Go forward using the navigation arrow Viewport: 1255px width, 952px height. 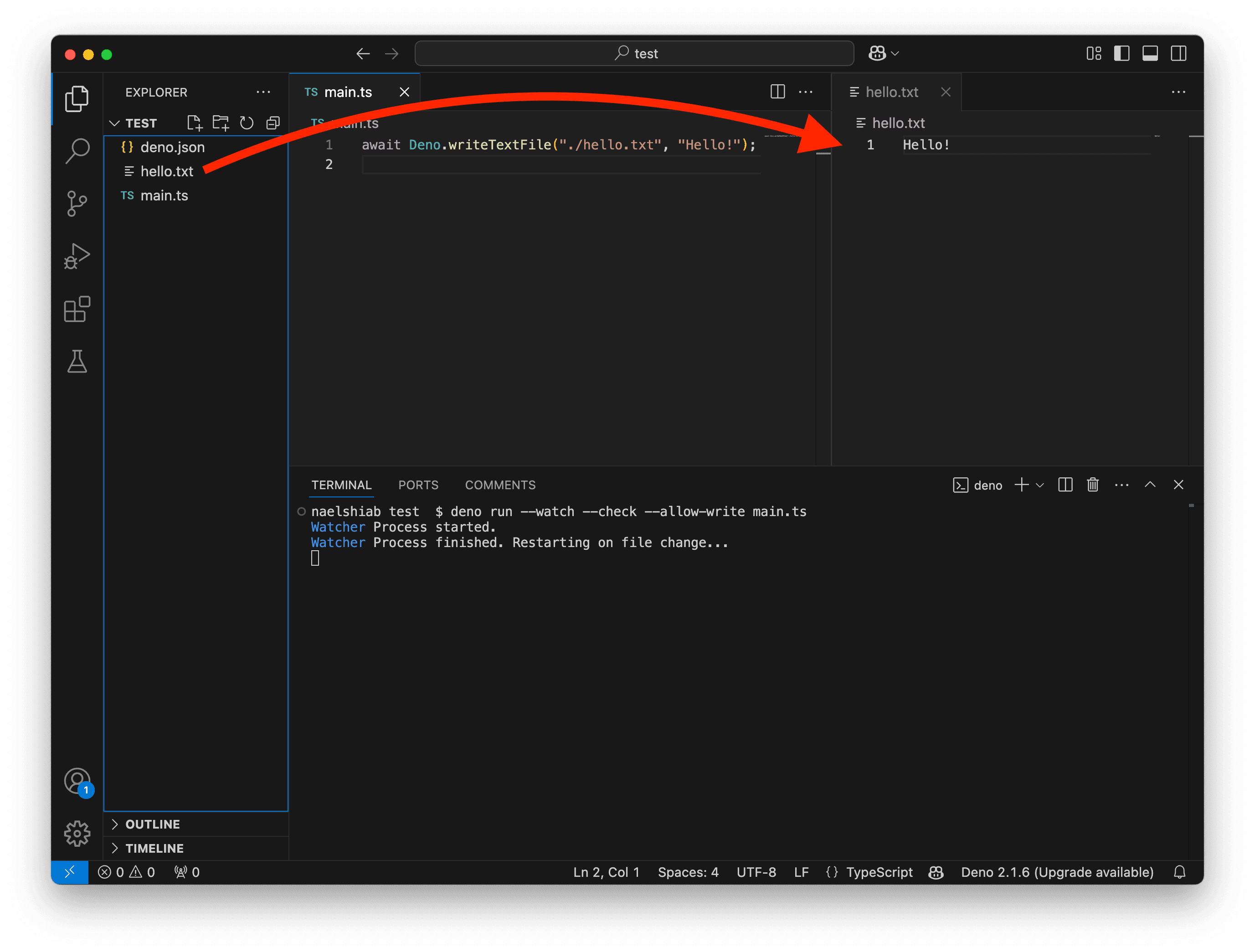pos(391,53)
